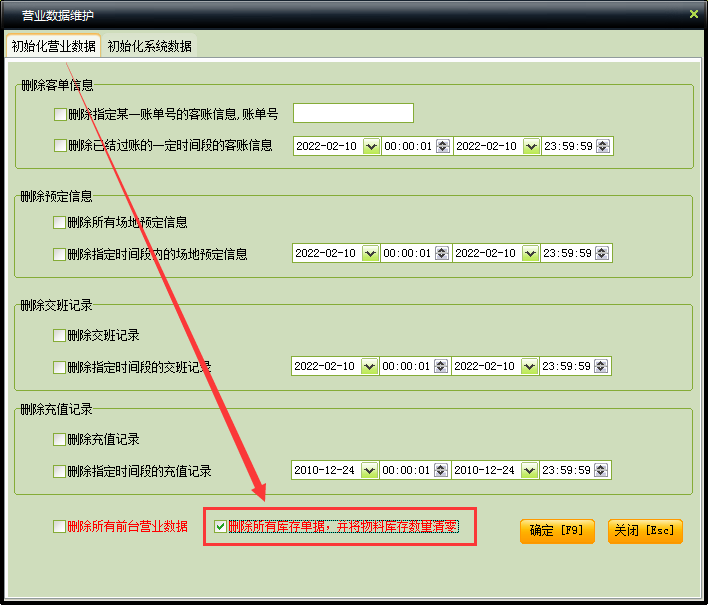Click start time spinner in 充值记录 row
Screen dimensions: 708x605
click(441, 470)
